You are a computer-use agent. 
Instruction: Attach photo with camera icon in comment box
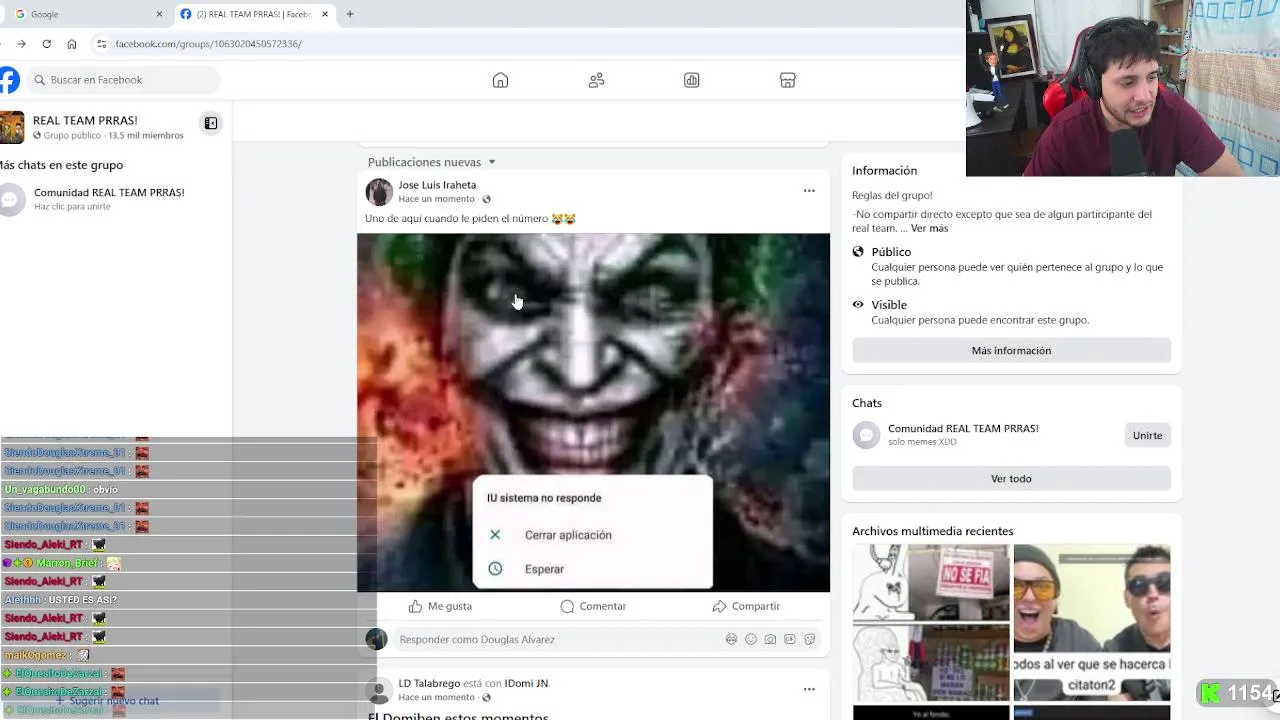(770, 639)
